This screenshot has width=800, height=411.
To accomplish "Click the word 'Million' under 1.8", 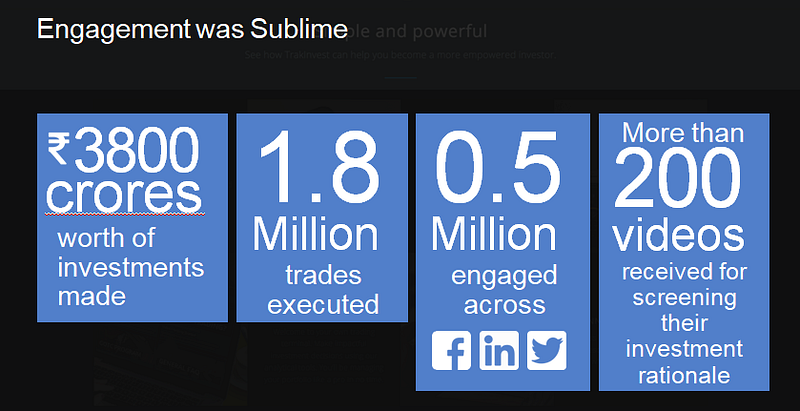I will point(316,234).
